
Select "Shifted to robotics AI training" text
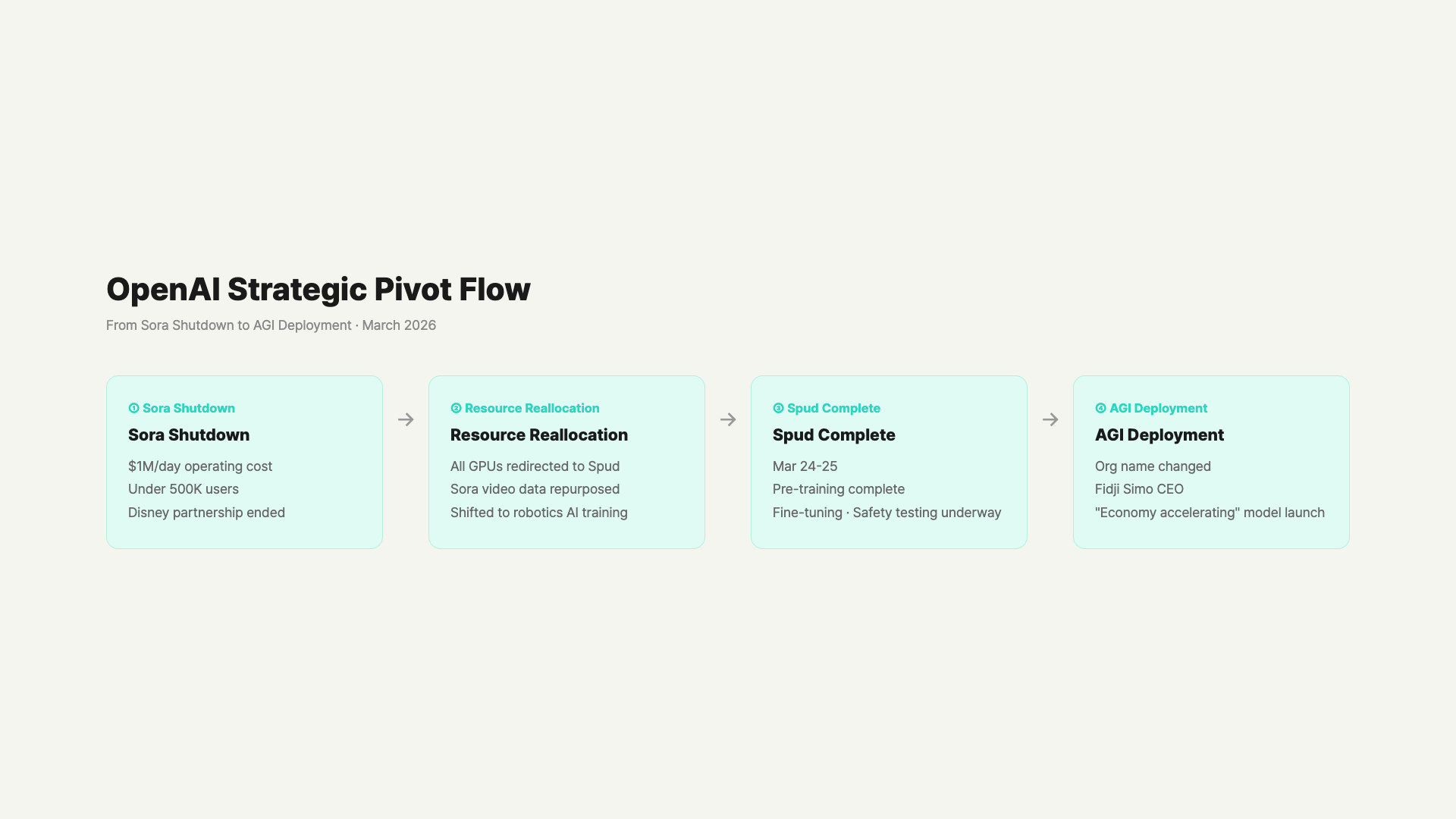point(538,513)
